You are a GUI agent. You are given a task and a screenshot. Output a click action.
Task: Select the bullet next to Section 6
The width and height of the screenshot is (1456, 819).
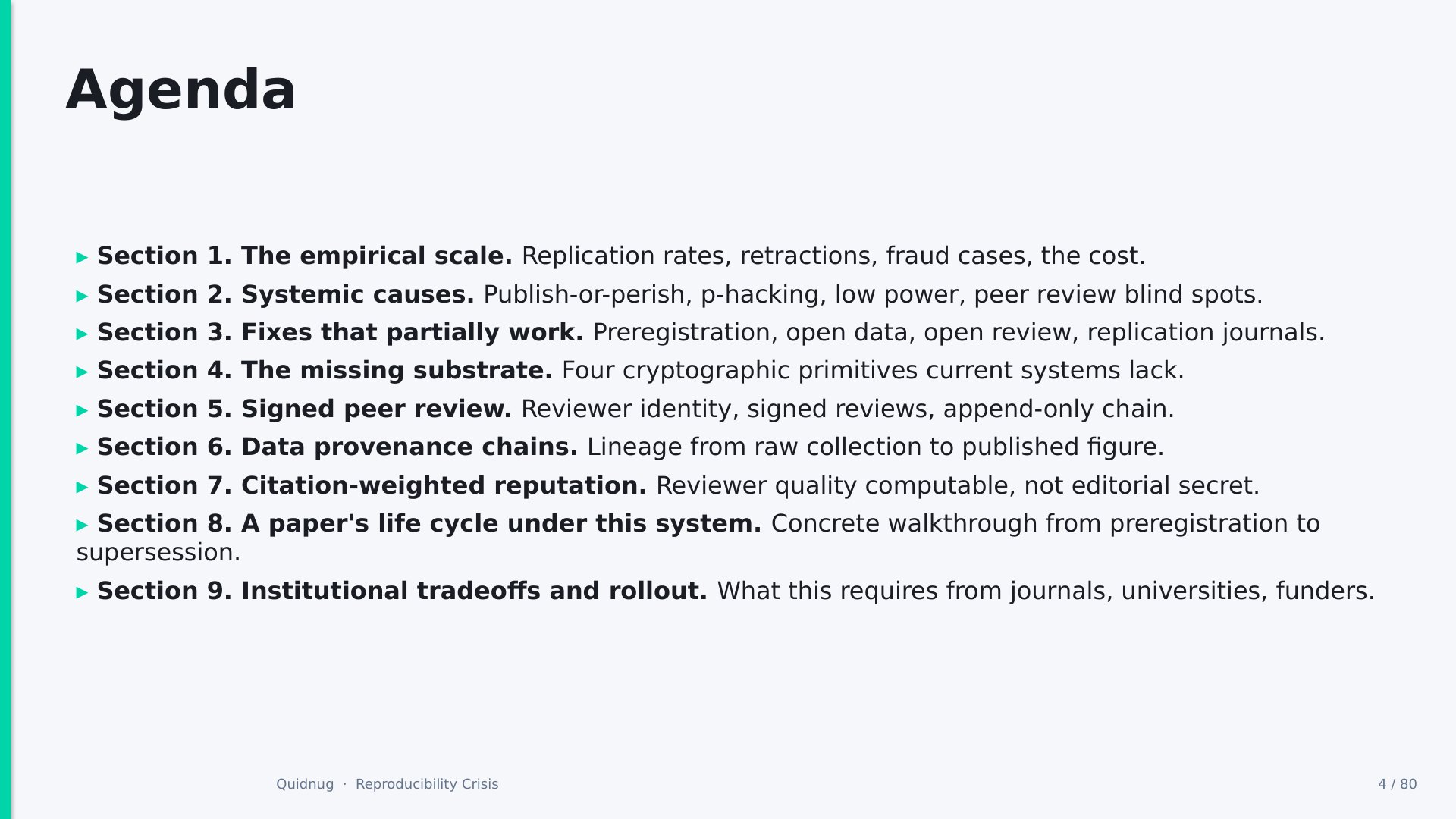point(83,449)
